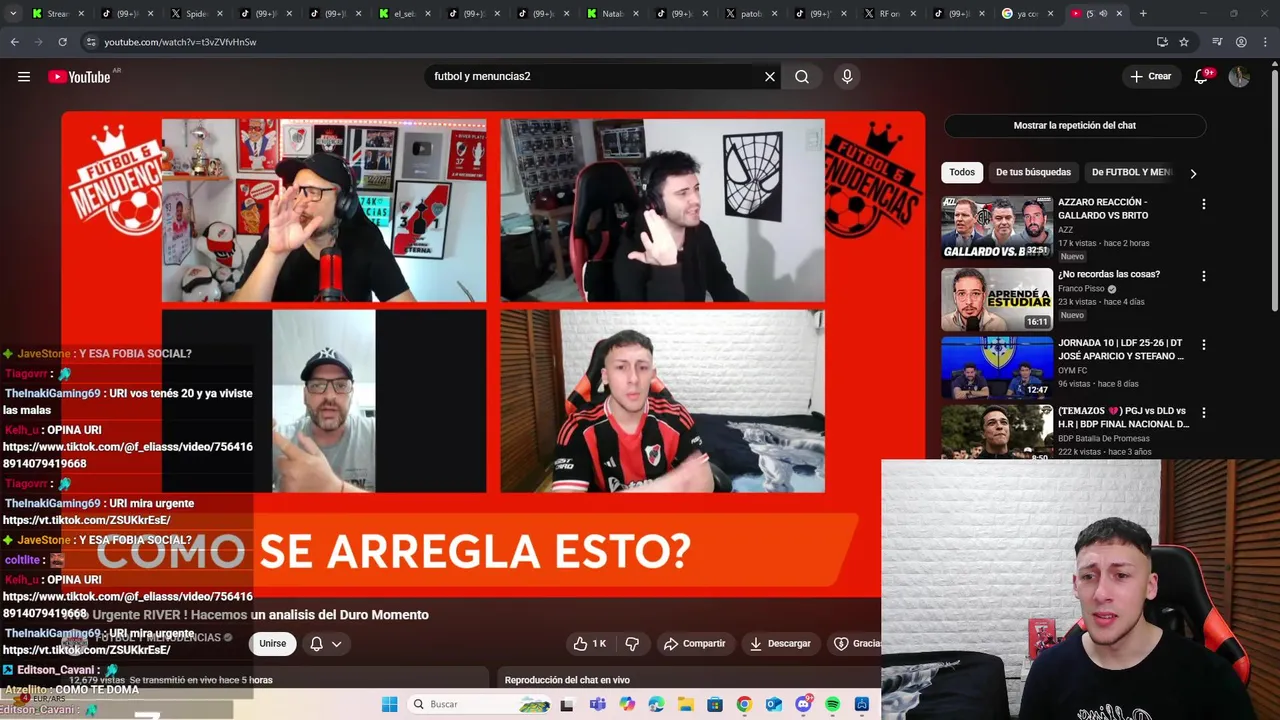
Task: Like the video (1 K)
Action: [x=590, y=644]
